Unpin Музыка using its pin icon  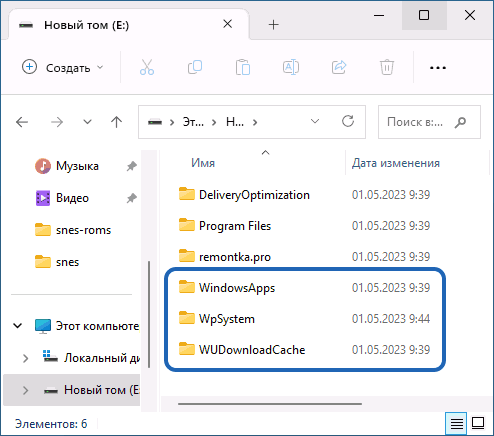coord(132,166)
